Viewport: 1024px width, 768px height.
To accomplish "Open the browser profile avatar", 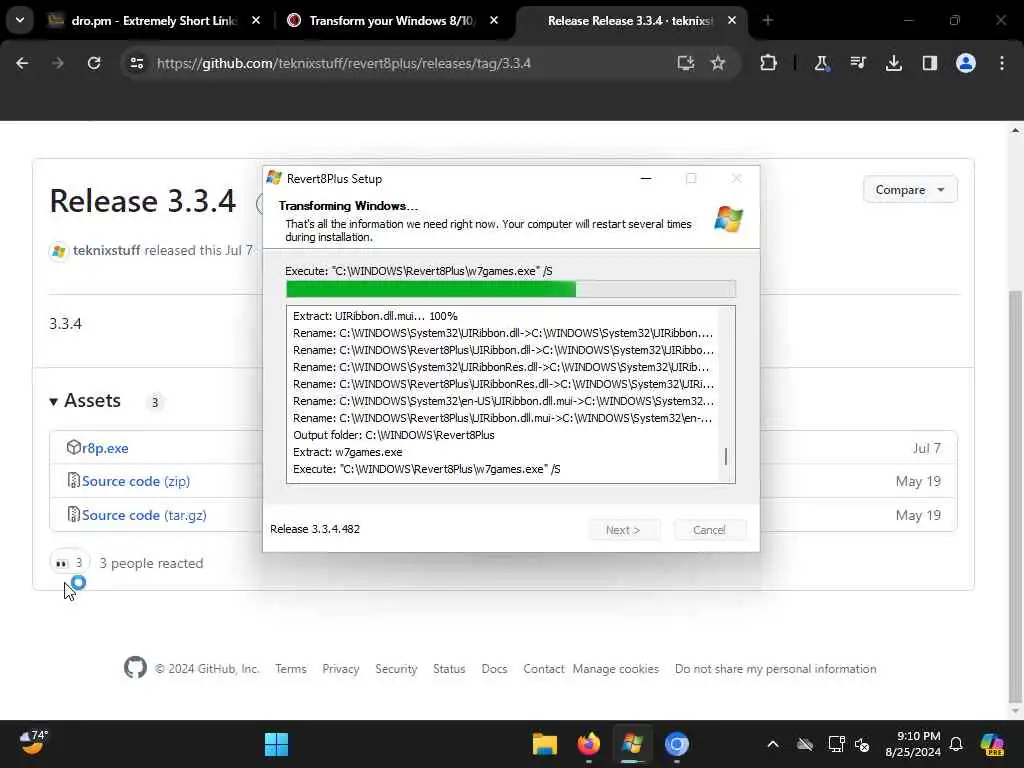I will (966, 63).
